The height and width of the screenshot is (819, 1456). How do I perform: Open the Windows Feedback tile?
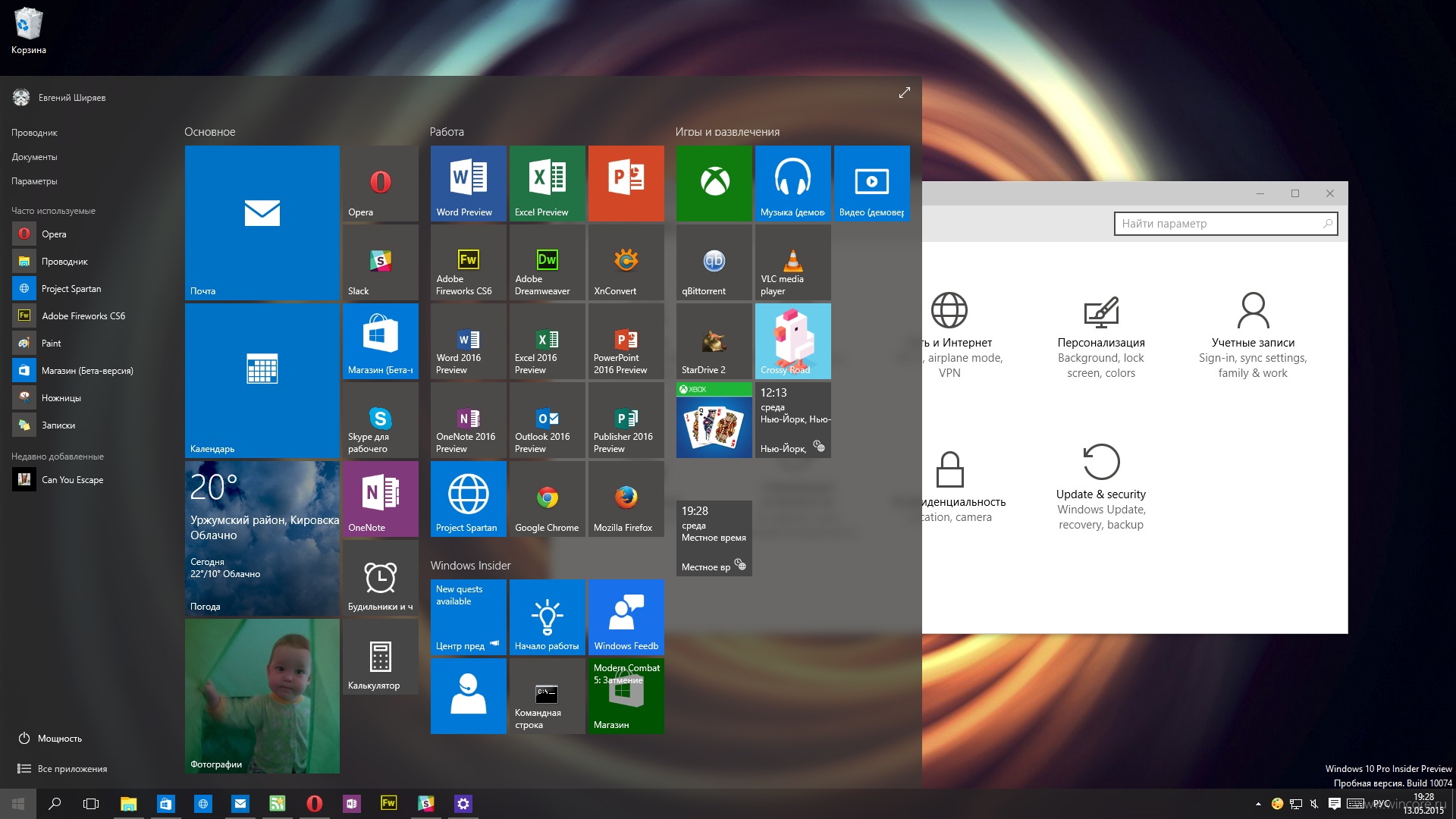[626, 617]
